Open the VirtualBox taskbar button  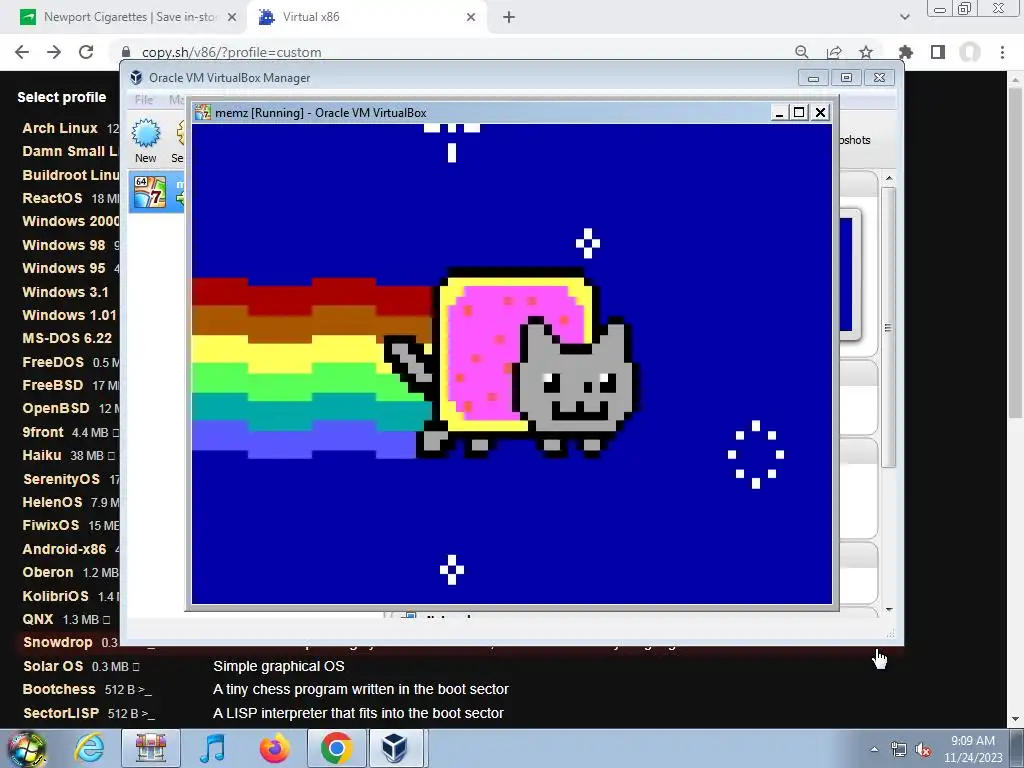[396, 748]
